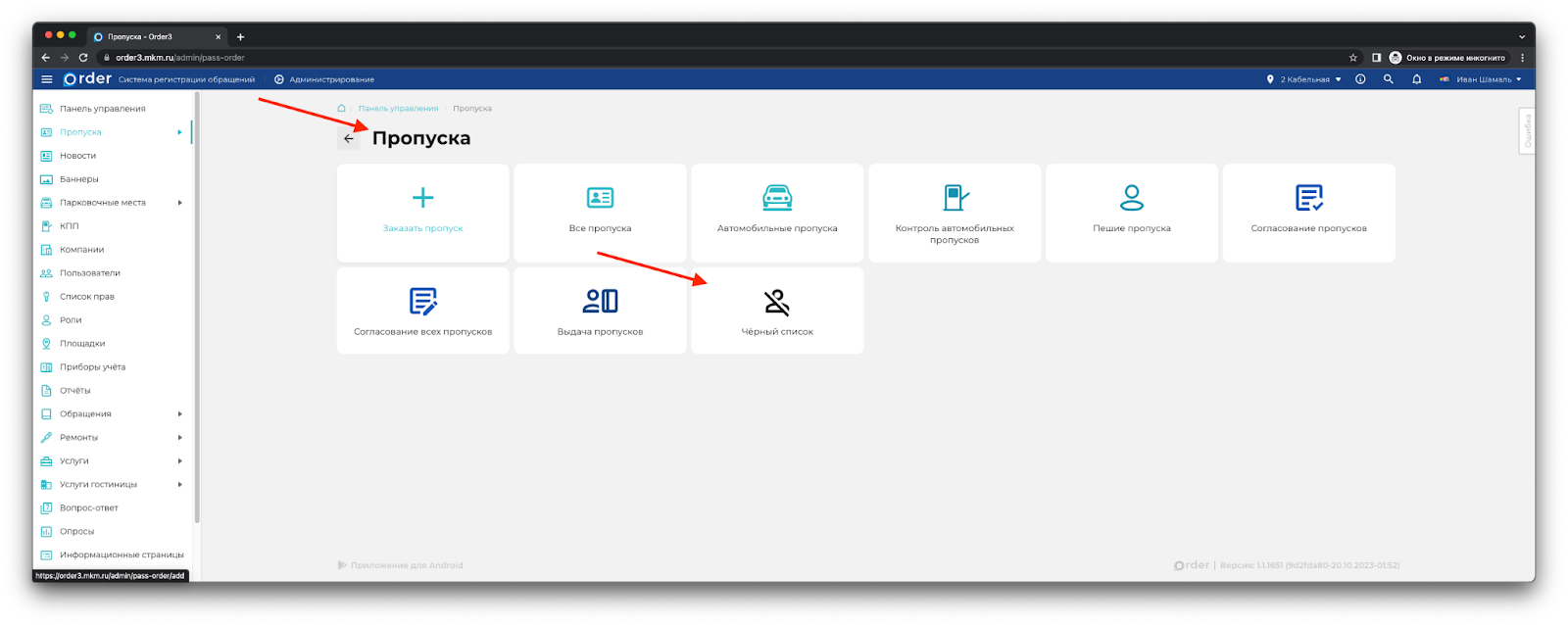Click the Панель управления breadcrumb link
This screenshot has width=1568, height=625.
(398, 109)
